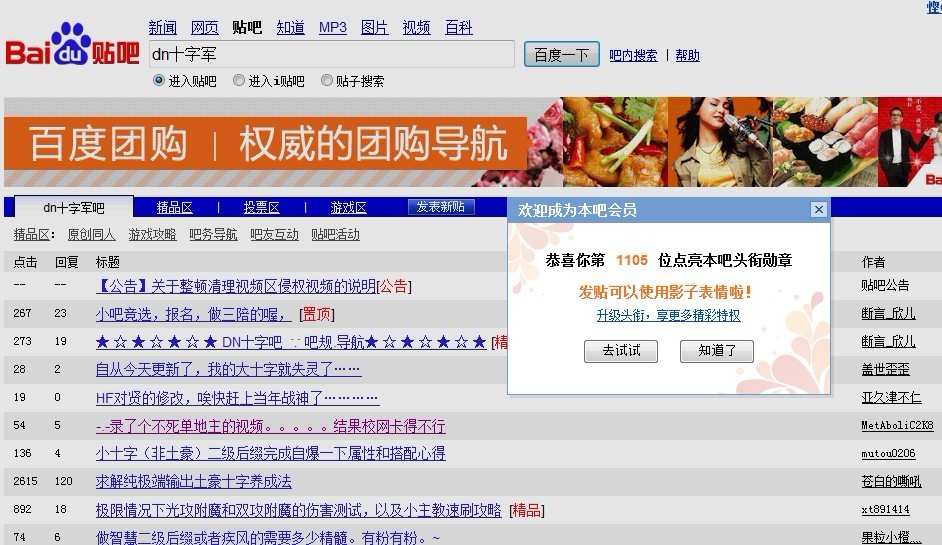
Task: Open the 吧友互动 category
Action: click(274, 234)
